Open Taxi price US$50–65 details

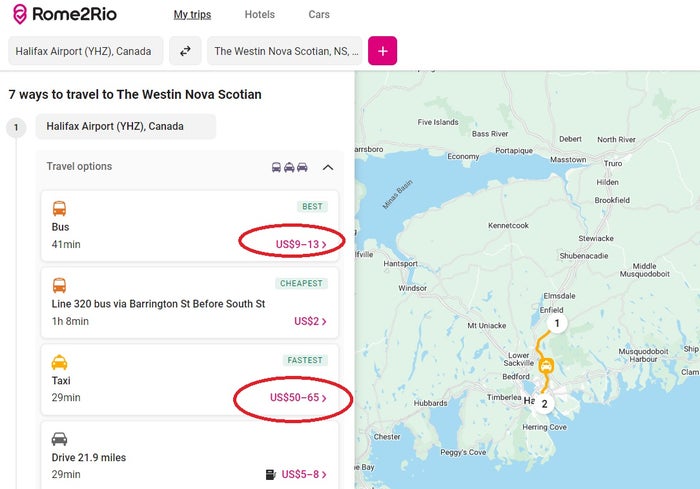pyautogui.click(x=298, y=397)
